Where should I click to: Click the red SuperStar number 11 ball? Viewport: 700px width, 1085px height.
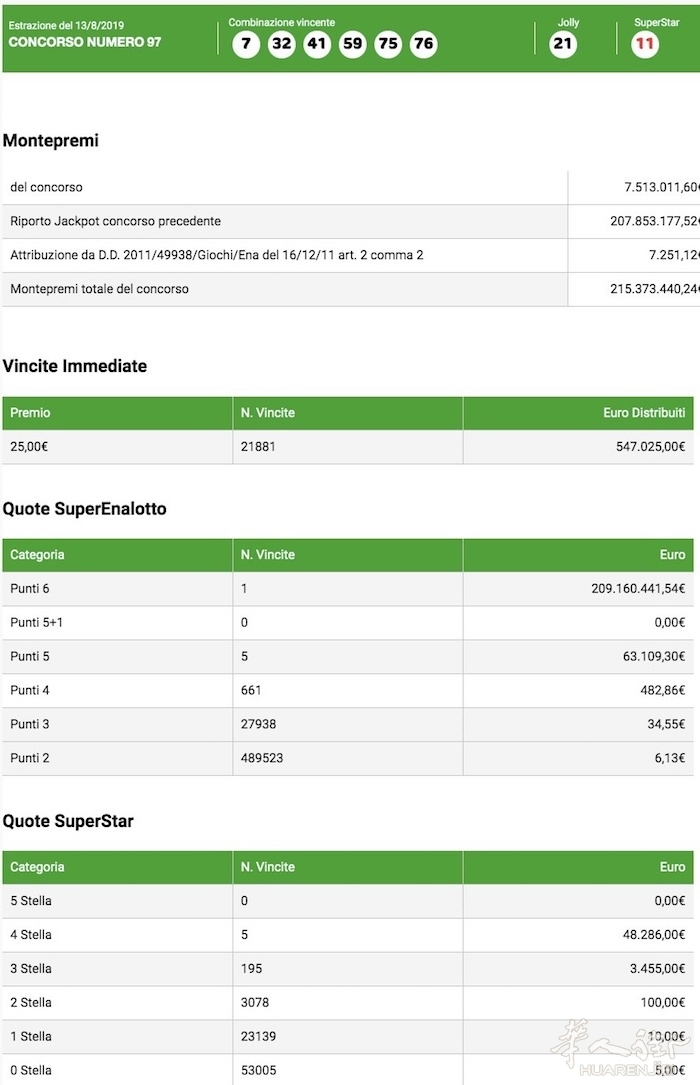click(x=645, y=44)
